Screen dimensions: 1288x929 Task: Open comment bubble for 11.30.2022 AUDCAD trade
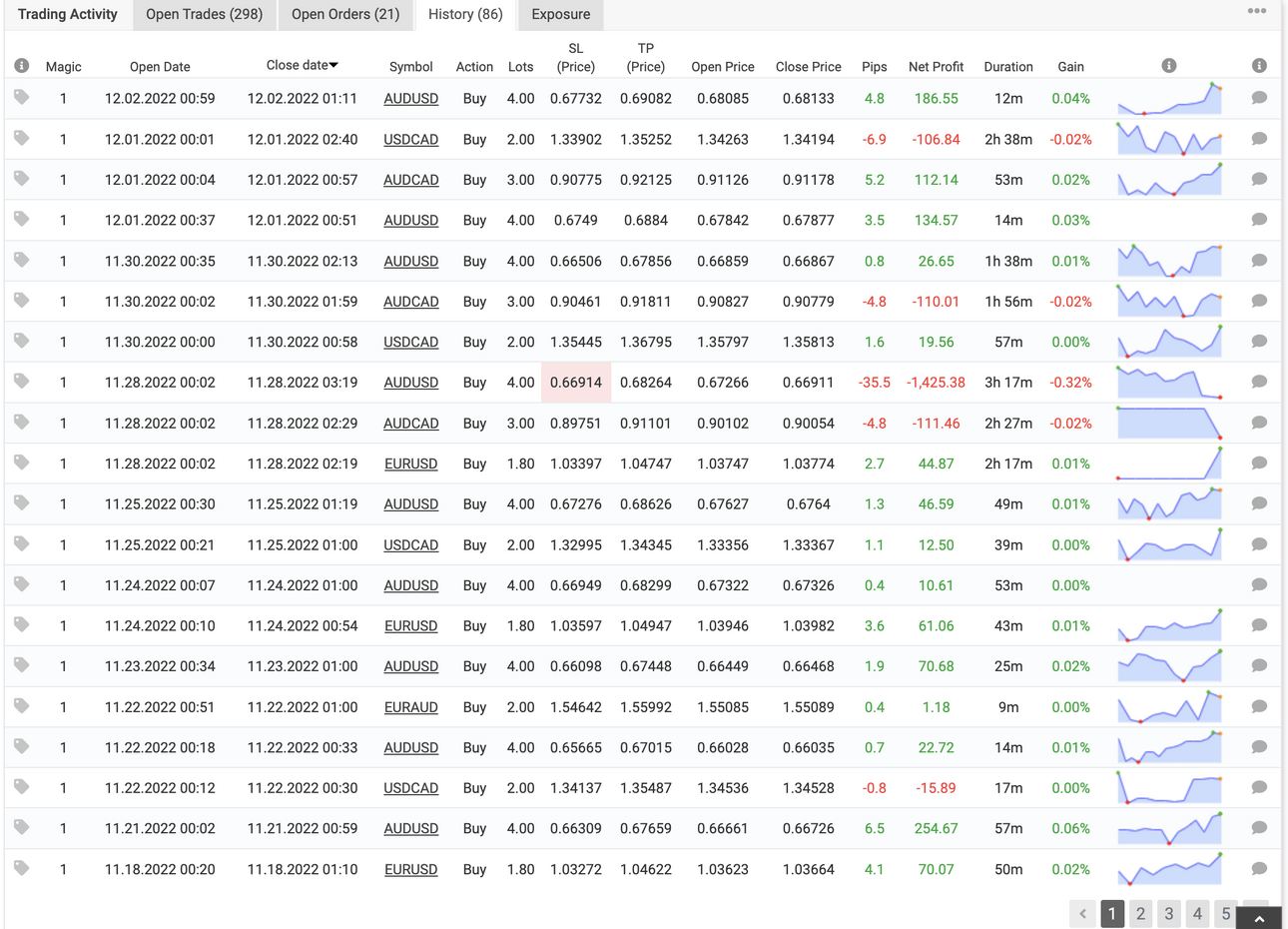tap(1259, 301)
